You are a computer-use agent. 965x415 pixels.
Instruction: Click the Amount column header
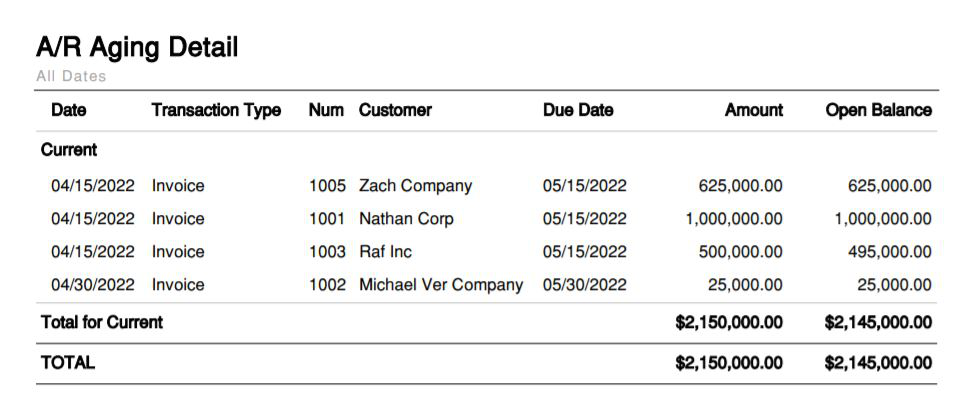753,110
